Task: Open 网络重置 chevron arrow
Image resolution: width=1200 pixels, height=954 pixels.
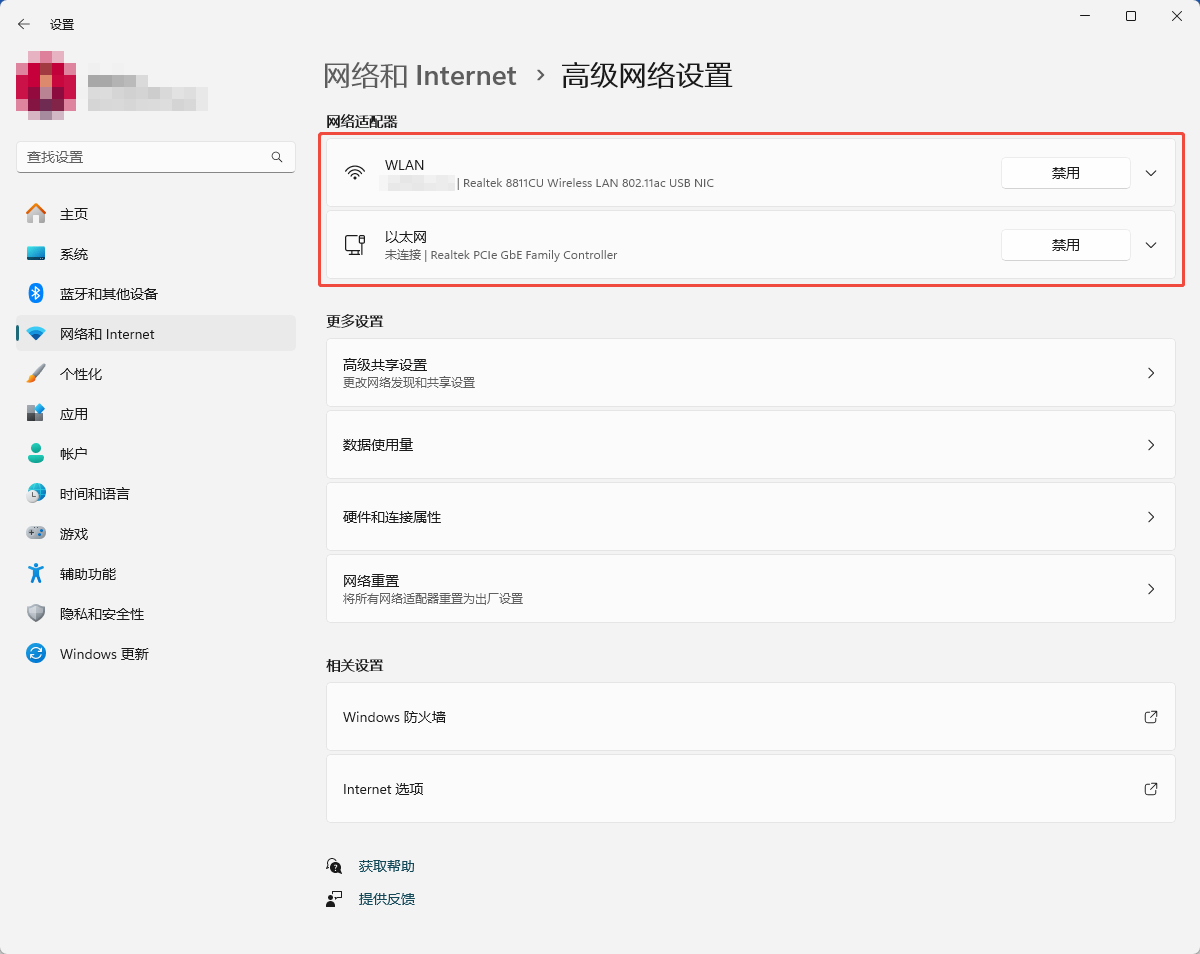Action: tap(1151, 589)
